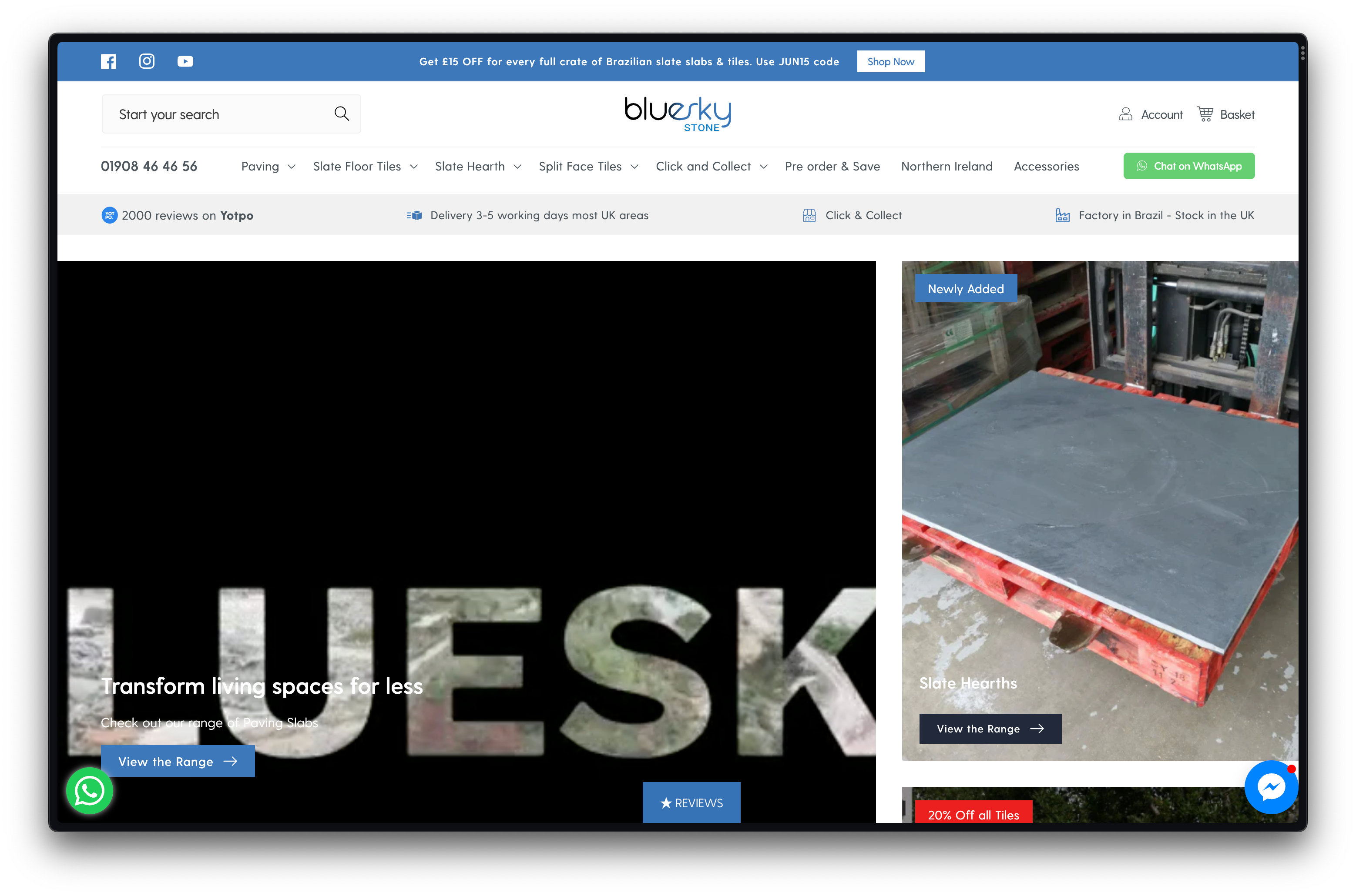Image resolution: width=1356 pixels, height=896 pixels.
Task: Open the Instagram profile icon
Action: tap(147, 61)
